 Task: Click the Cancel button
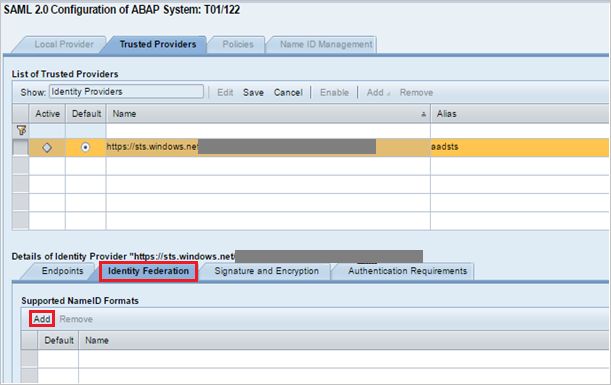pos(288,93)
